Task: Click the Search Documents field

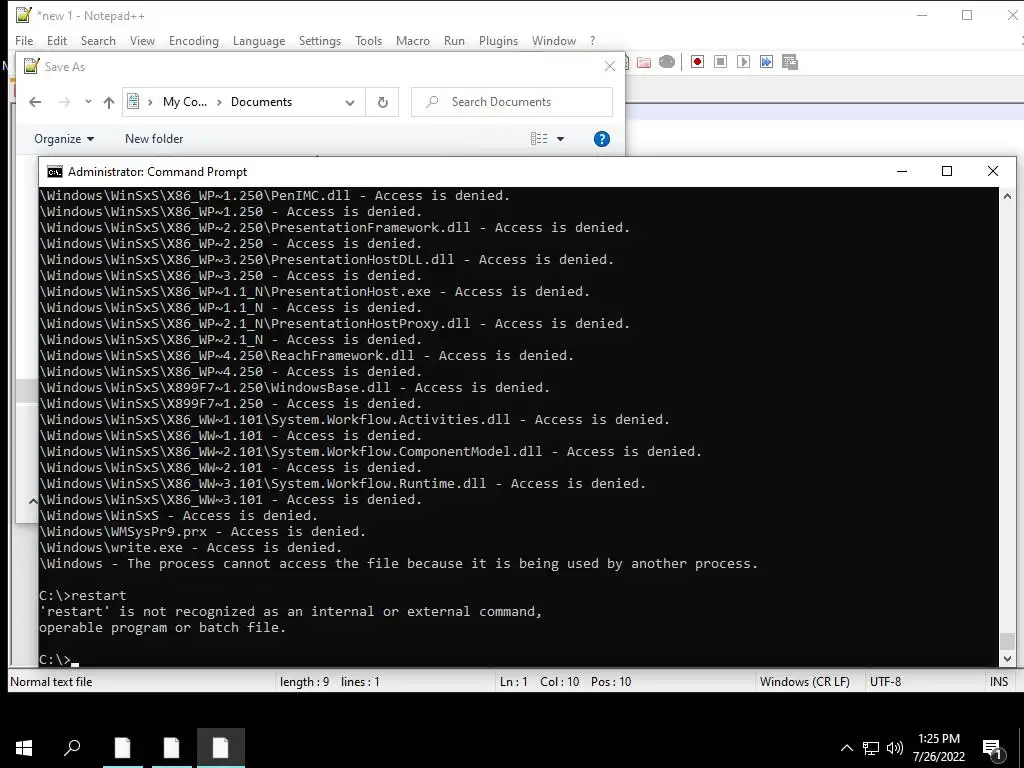Action: point(512,102)
